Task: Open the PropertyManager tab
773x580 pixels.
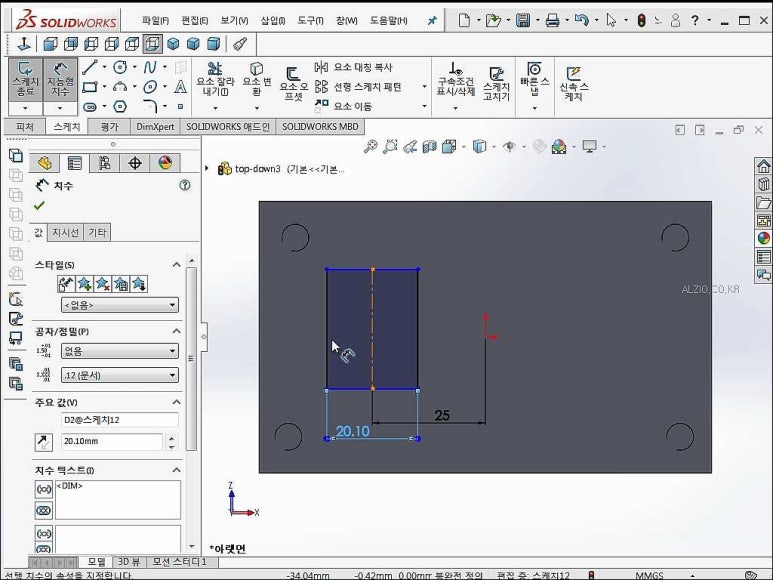Action: (x=74, y=163)
